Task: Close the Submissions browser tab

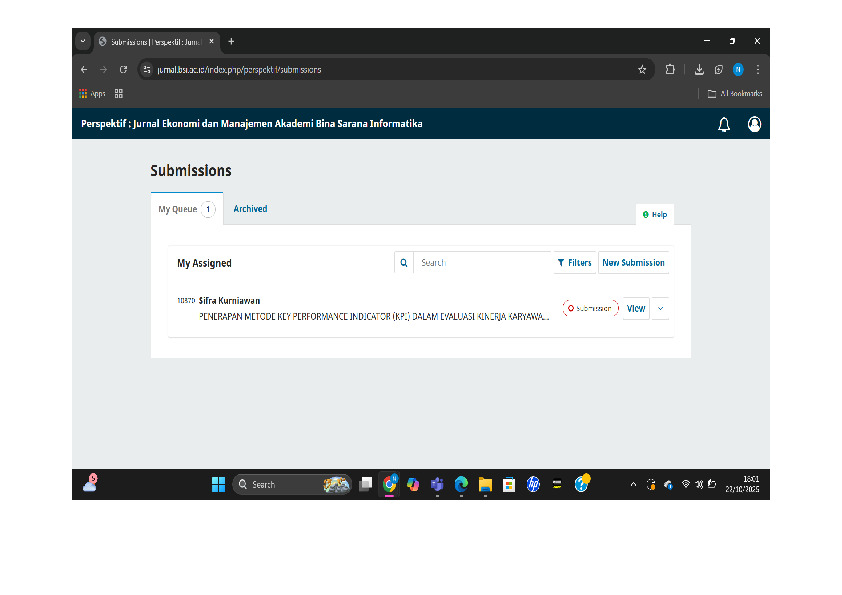Action: [x=212, y=41]
